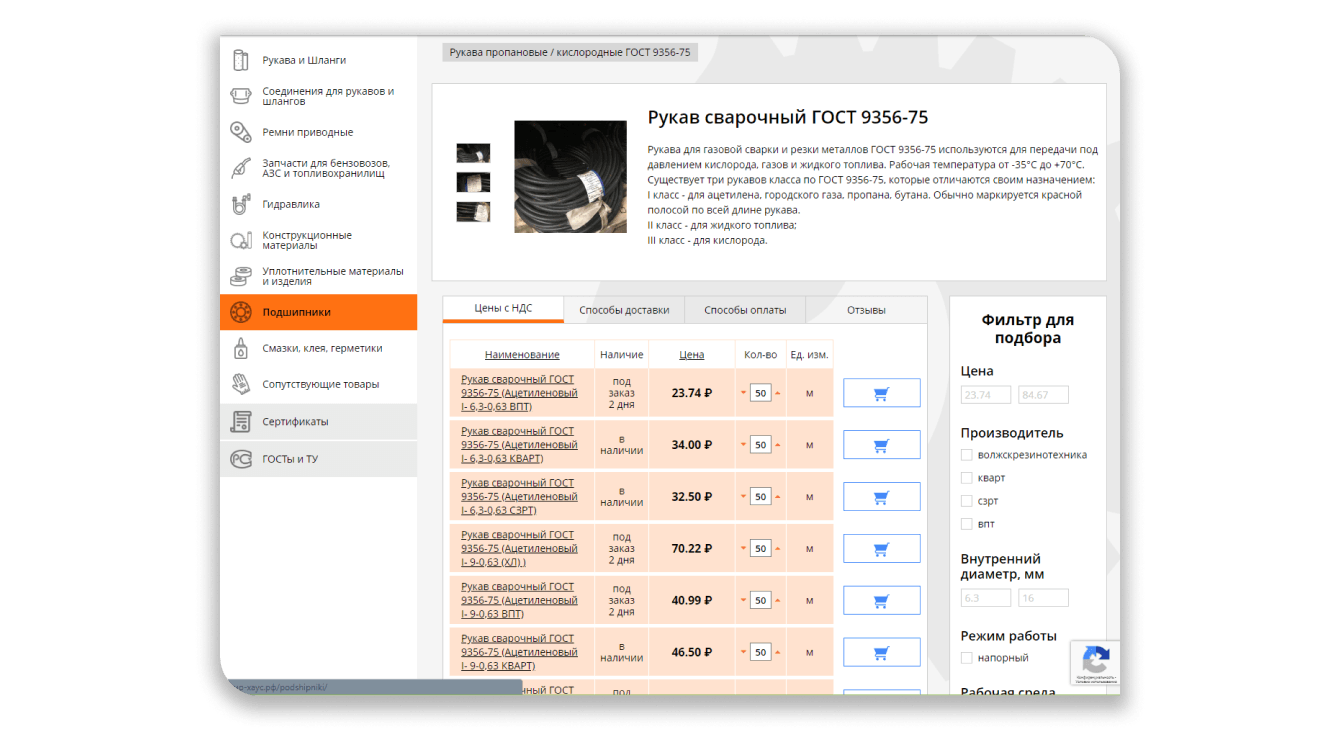This screenshot has height=731, width=1340.
Task: Open the Ремни приводные category
Action: point(308,132)
